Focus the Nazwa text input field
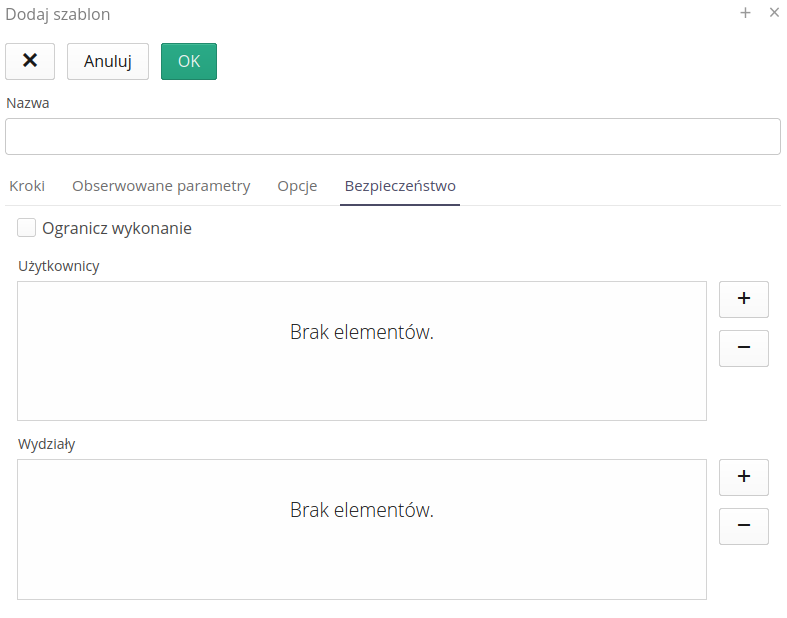 392,137
